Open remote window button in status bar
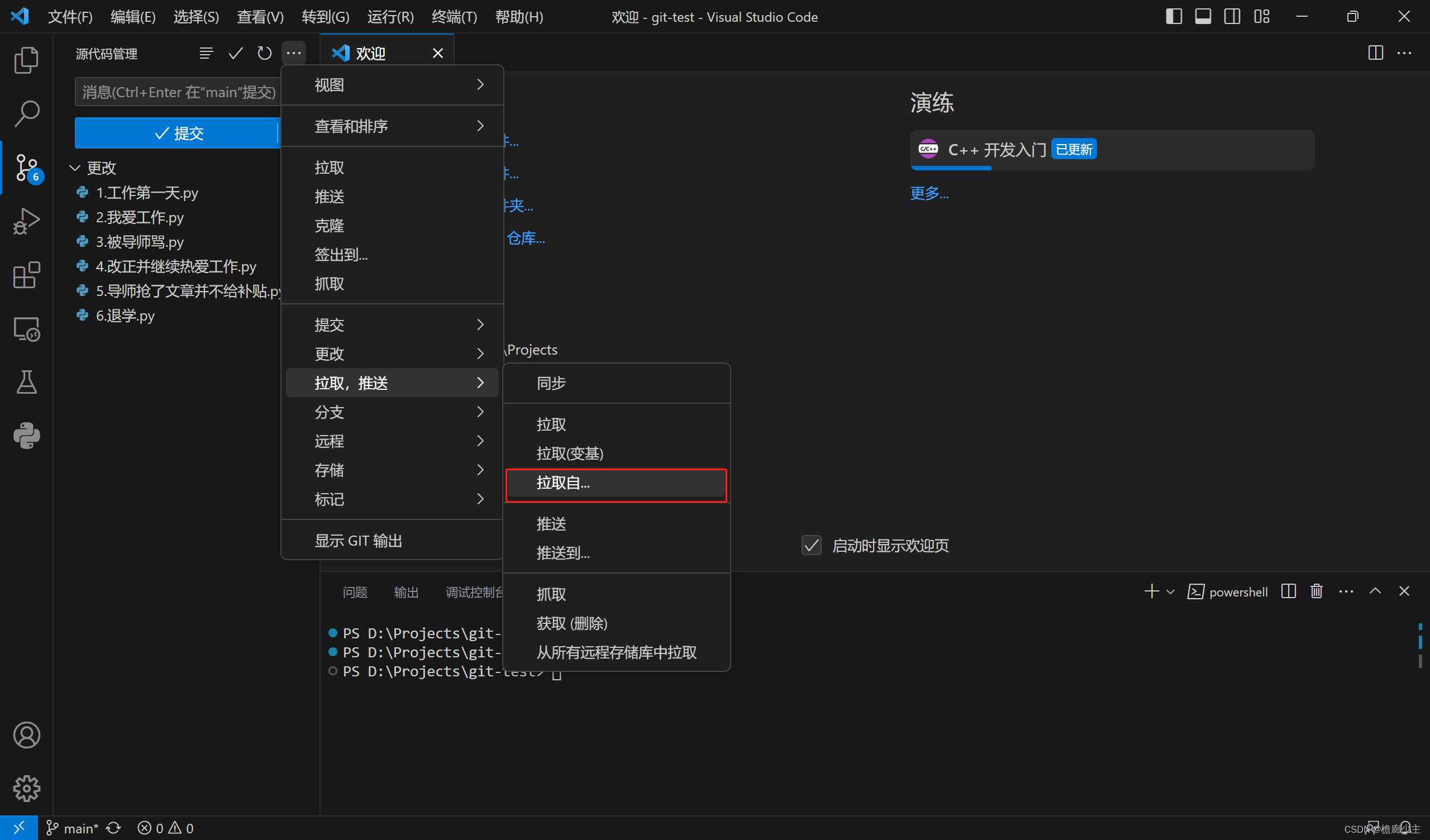 click(x=19, y=828)
